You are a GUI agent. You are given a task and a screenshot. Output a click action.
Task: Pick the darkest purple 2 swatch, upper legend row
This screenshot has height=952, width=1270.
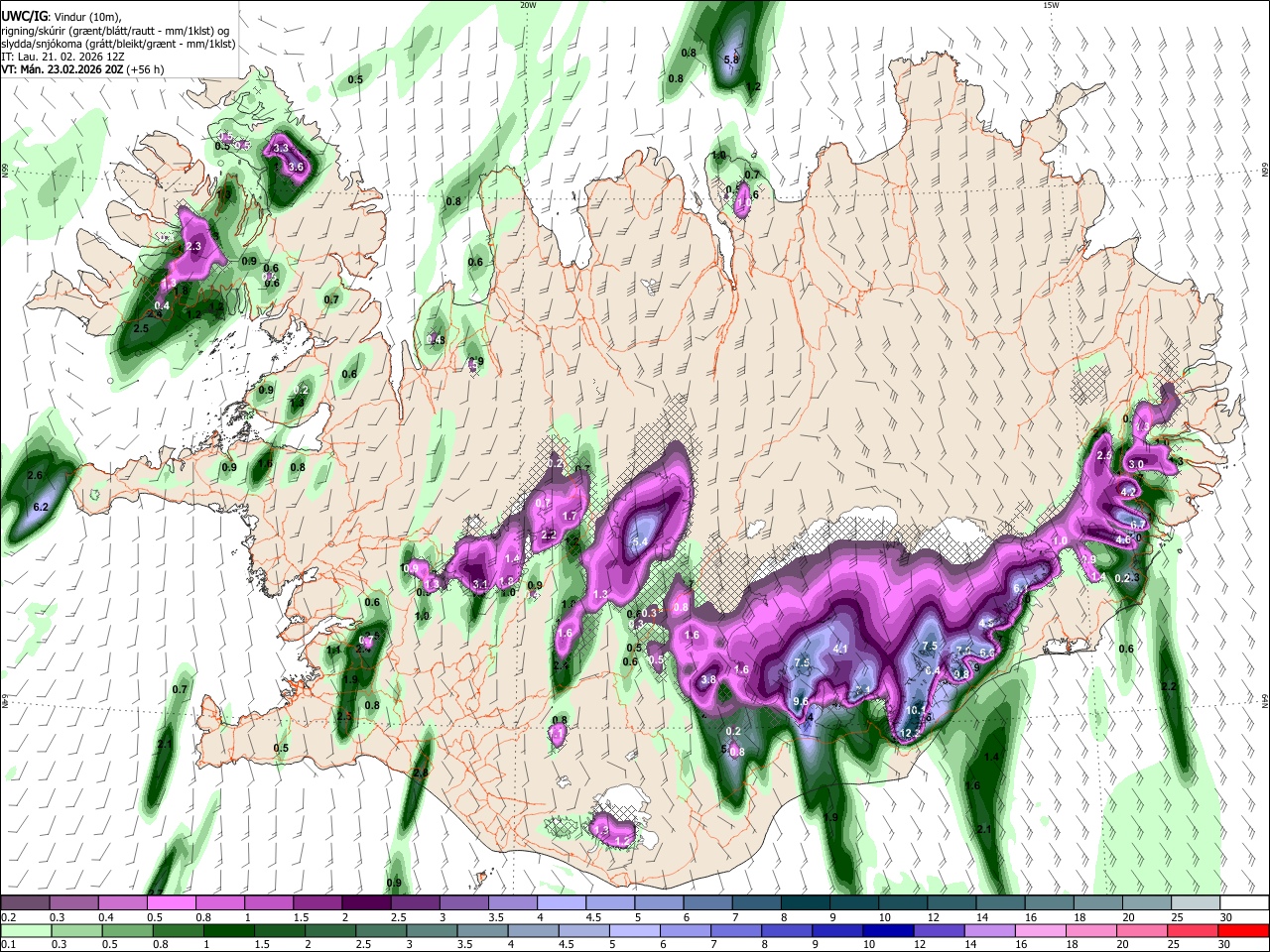[365, 902]
